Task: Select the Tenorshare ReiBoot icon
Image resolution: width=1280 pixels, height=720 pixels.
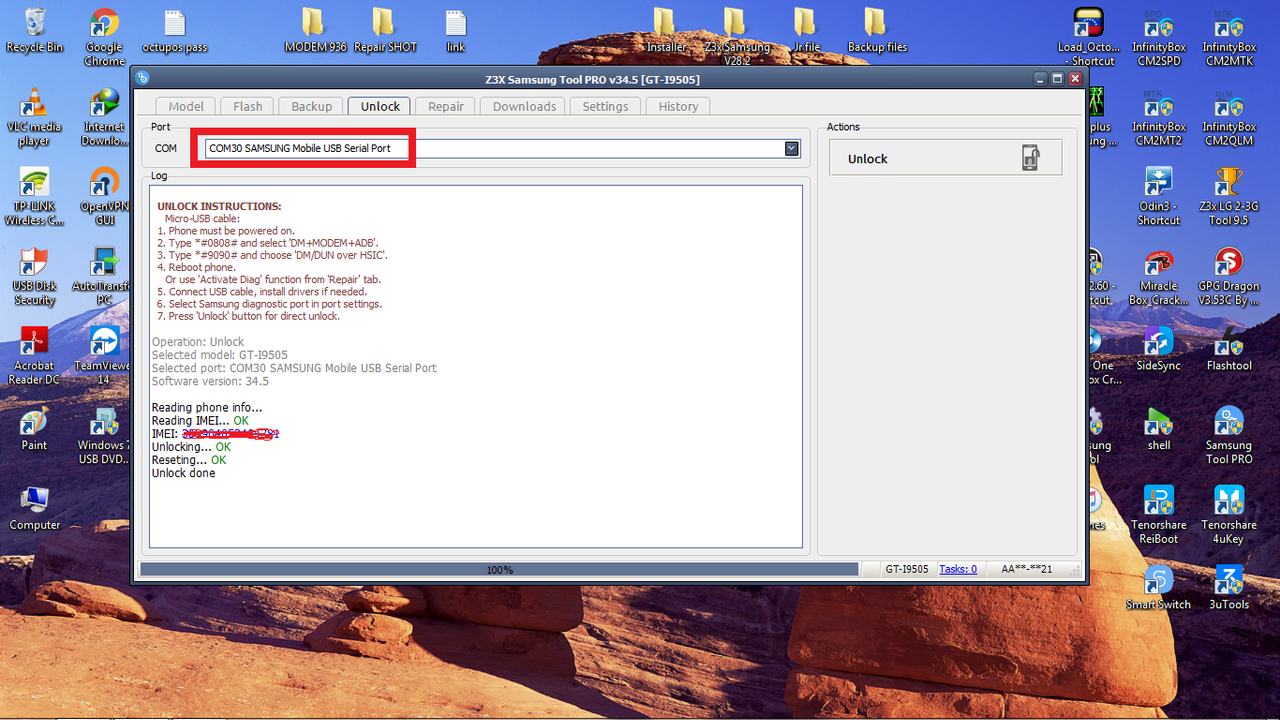Action: [1159, 517]
